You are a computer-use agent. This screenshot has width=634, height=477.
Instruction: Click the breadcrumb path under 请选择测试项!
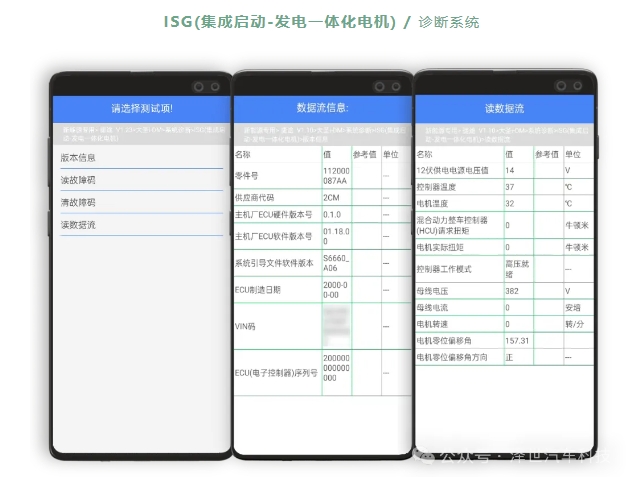tap(142, 134)
